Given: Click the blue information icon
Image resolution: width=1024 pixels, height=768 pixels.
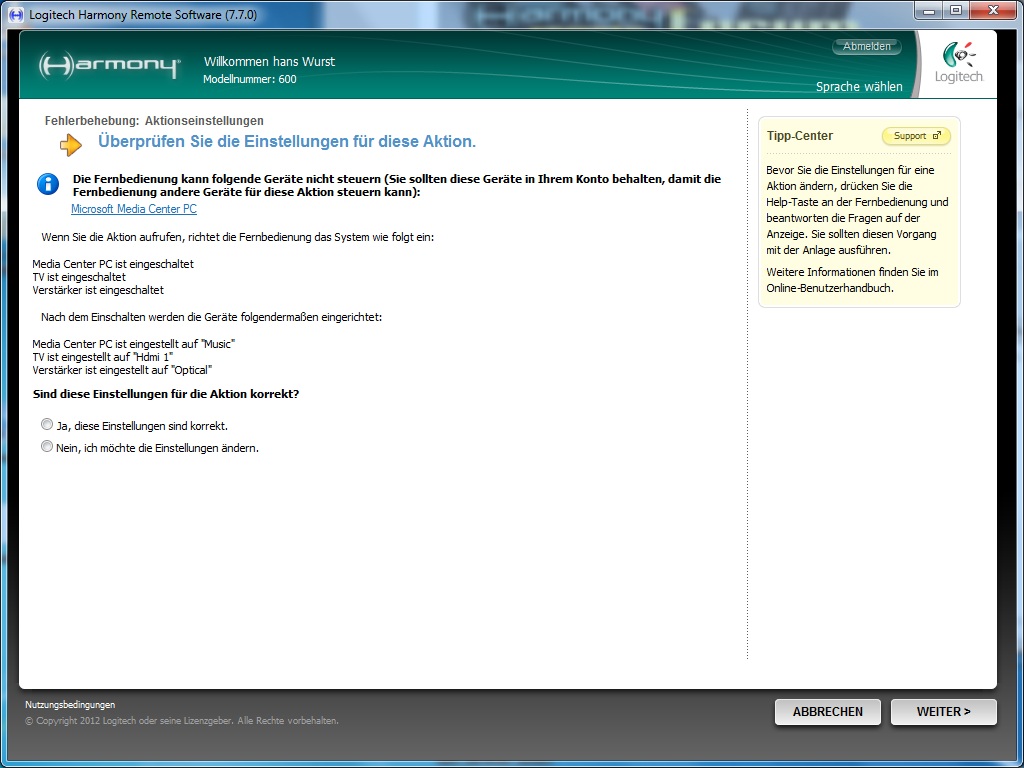Looking at the screenshot, I should point(47,183).
